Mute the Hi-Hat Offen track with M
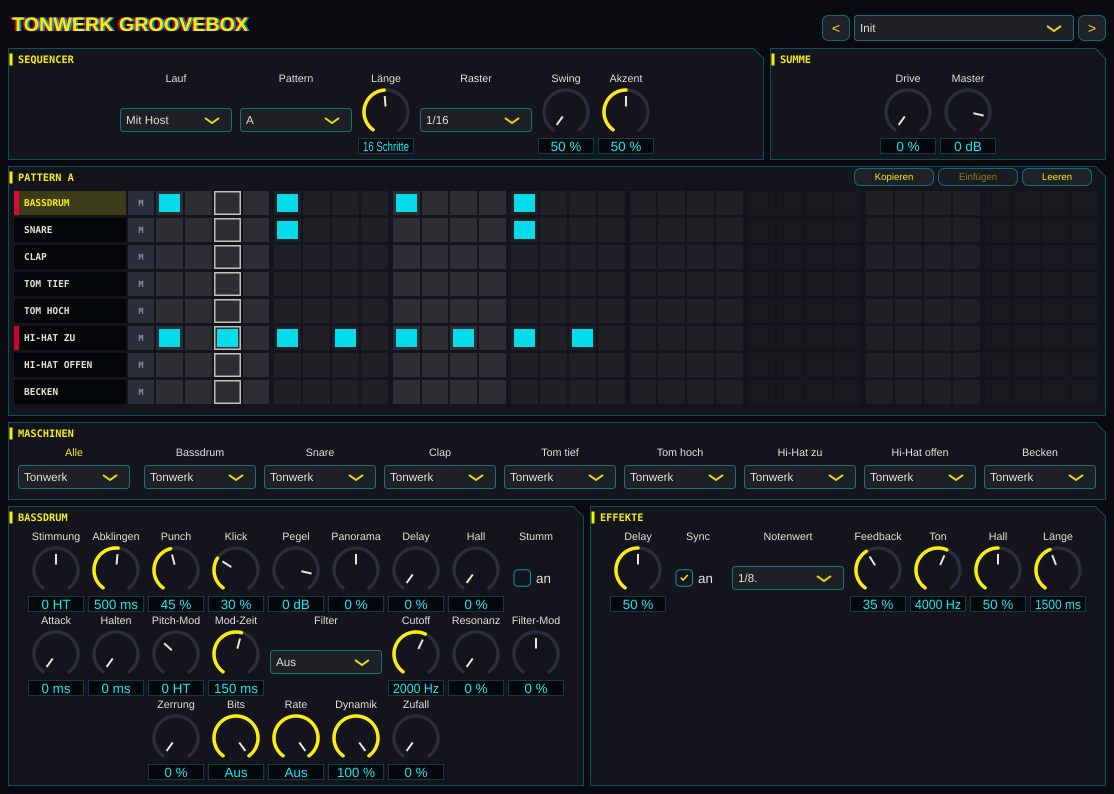Image resolution: width=1114 pixels, height=794 pixels. click(141, 365)
